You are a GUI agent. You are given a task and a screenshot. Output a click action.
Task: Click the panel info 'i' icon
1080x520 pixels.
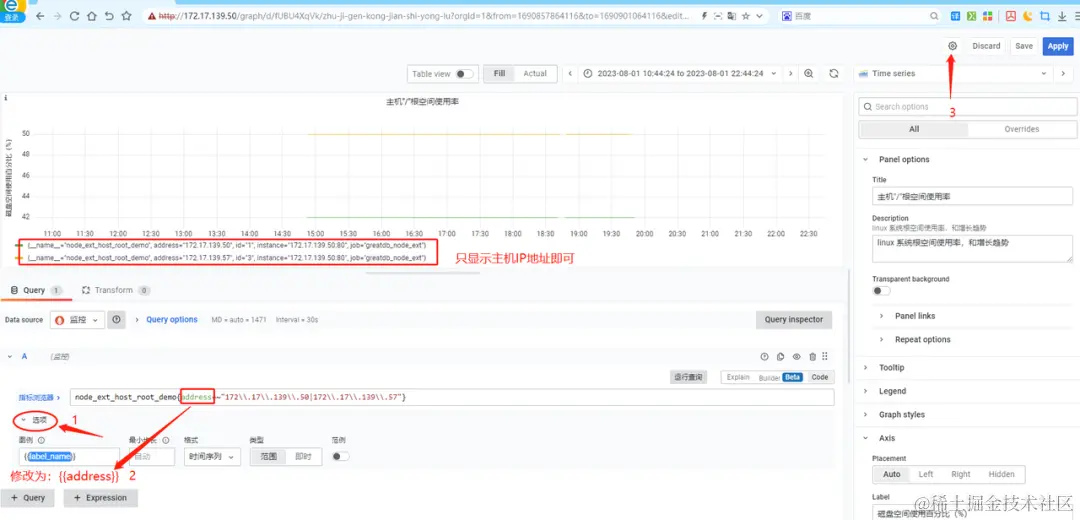pos(6,99)
